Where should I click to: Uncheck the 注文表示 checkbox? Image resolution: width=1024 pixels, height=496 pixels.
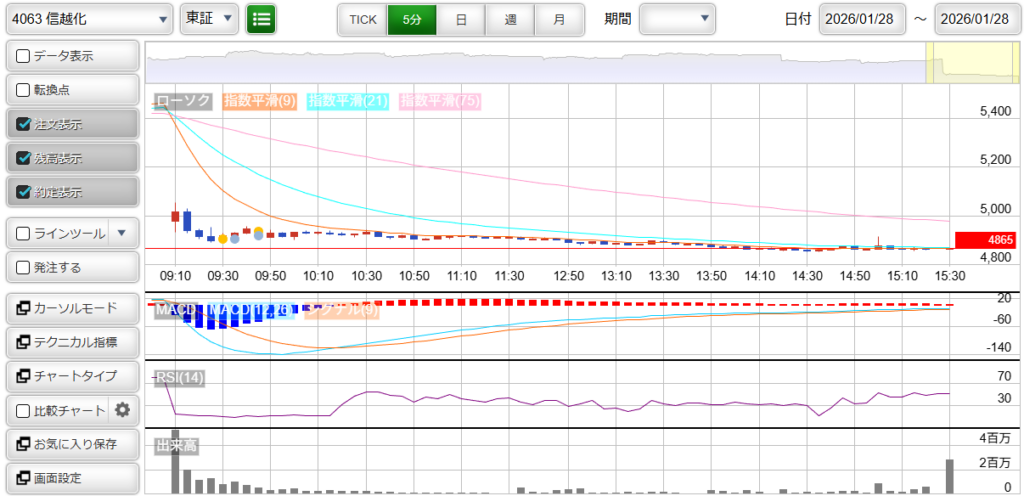(24, 124)
